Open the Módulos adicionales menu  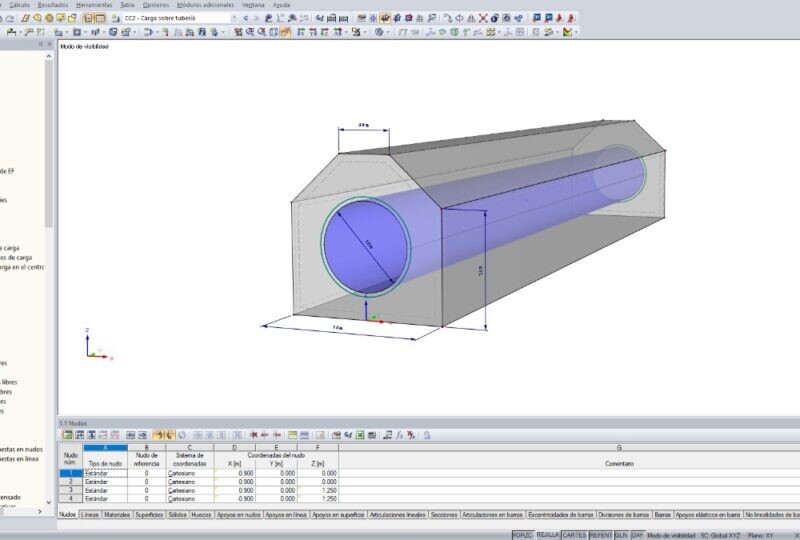(x=205, y=5)
